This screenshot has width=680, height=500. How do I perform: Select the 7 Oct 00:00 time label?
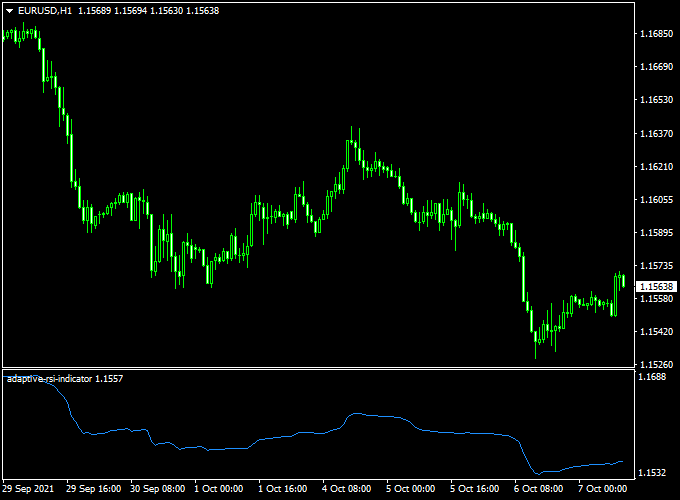pyautogui.click(x=603, y=489)
